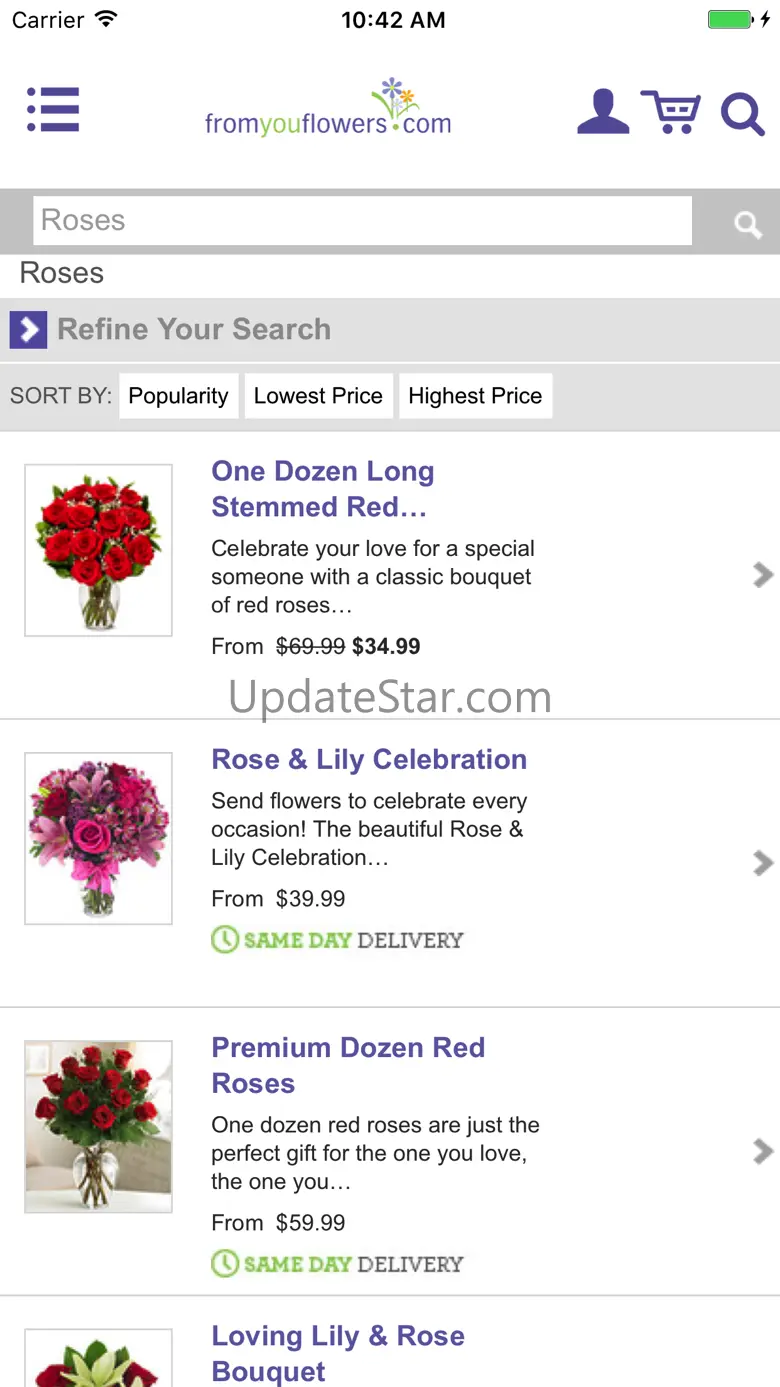
Task: Open the shopping cart icon
Action: click(x=670, y=112)
